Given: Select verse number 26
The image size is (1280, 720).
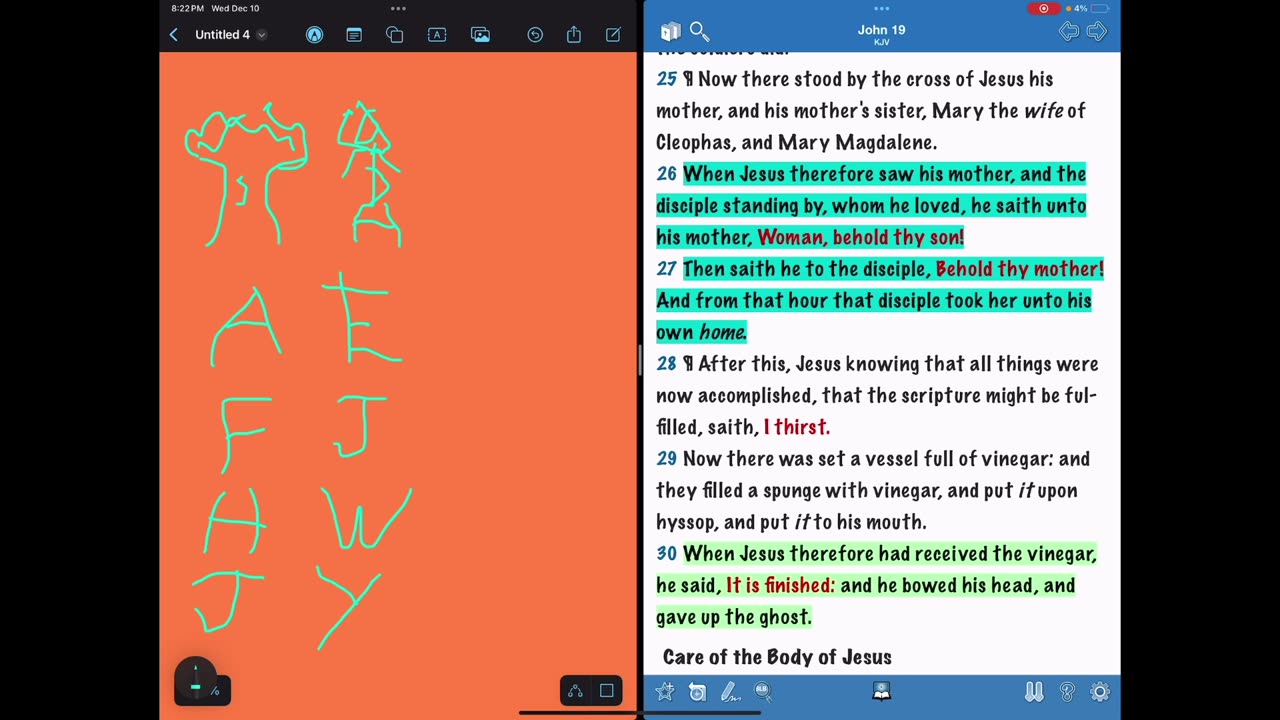Looking at the screenshot, I should (666, 174).
